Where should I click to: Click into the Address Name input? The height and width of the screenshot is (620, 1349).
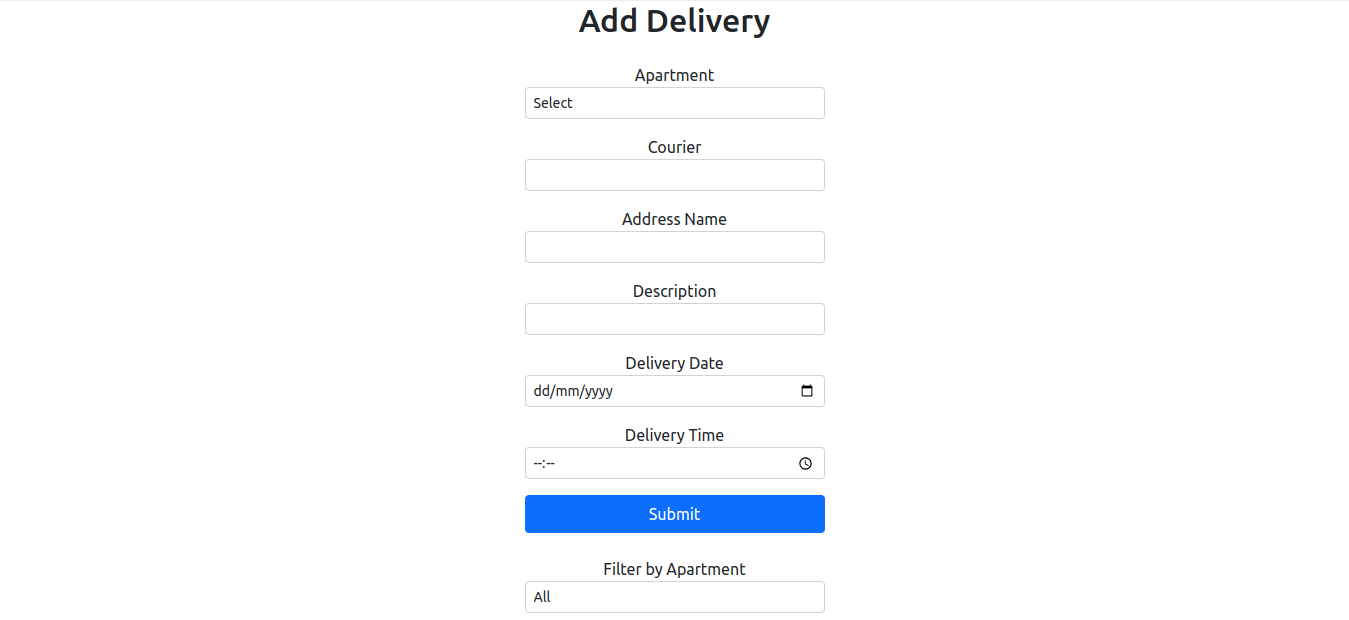click(x=674, y=247)
